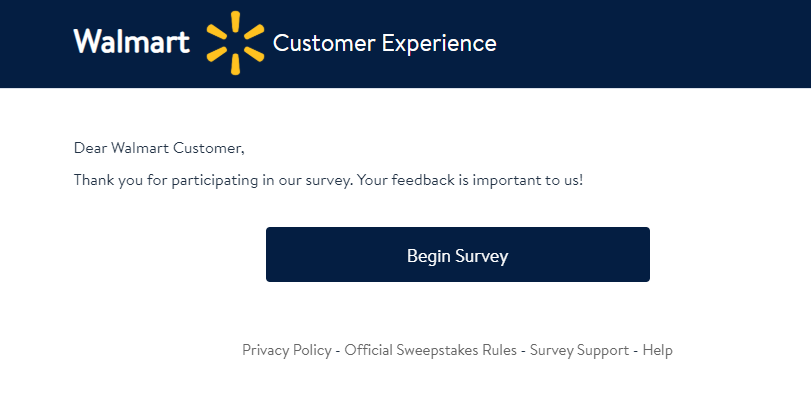Image resolution: width=811 pixels, height=417 pixels.
Task: Open the Official Sweepstakes Rules link
Action: point(430,350)
